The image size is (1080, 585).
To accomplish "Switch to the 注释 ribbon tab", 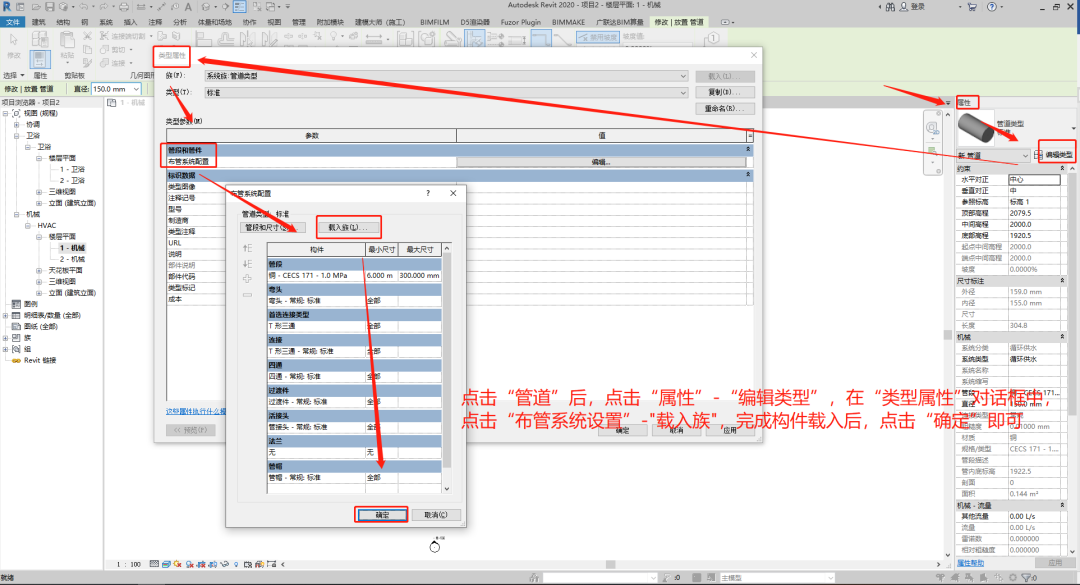I will point(155,22).
